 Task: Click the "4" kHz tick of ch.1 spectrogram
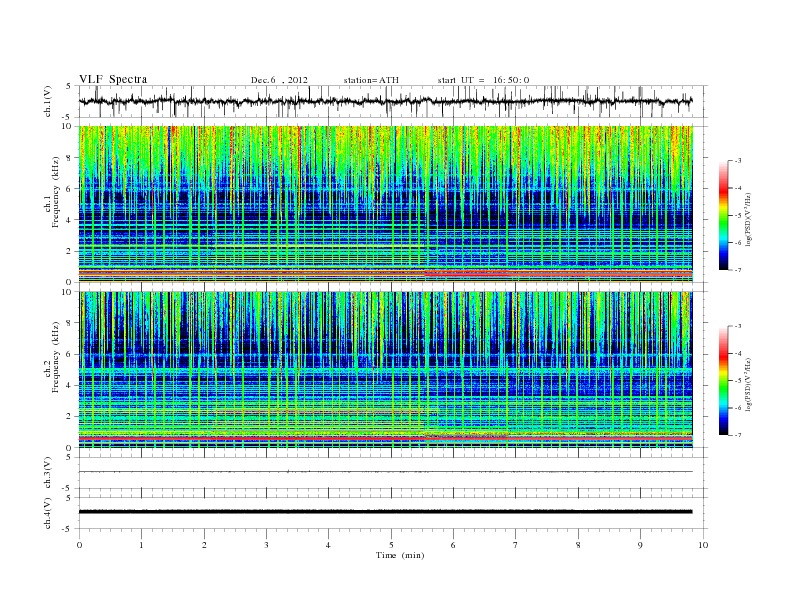pyautogui.click(x=69, y=220)
